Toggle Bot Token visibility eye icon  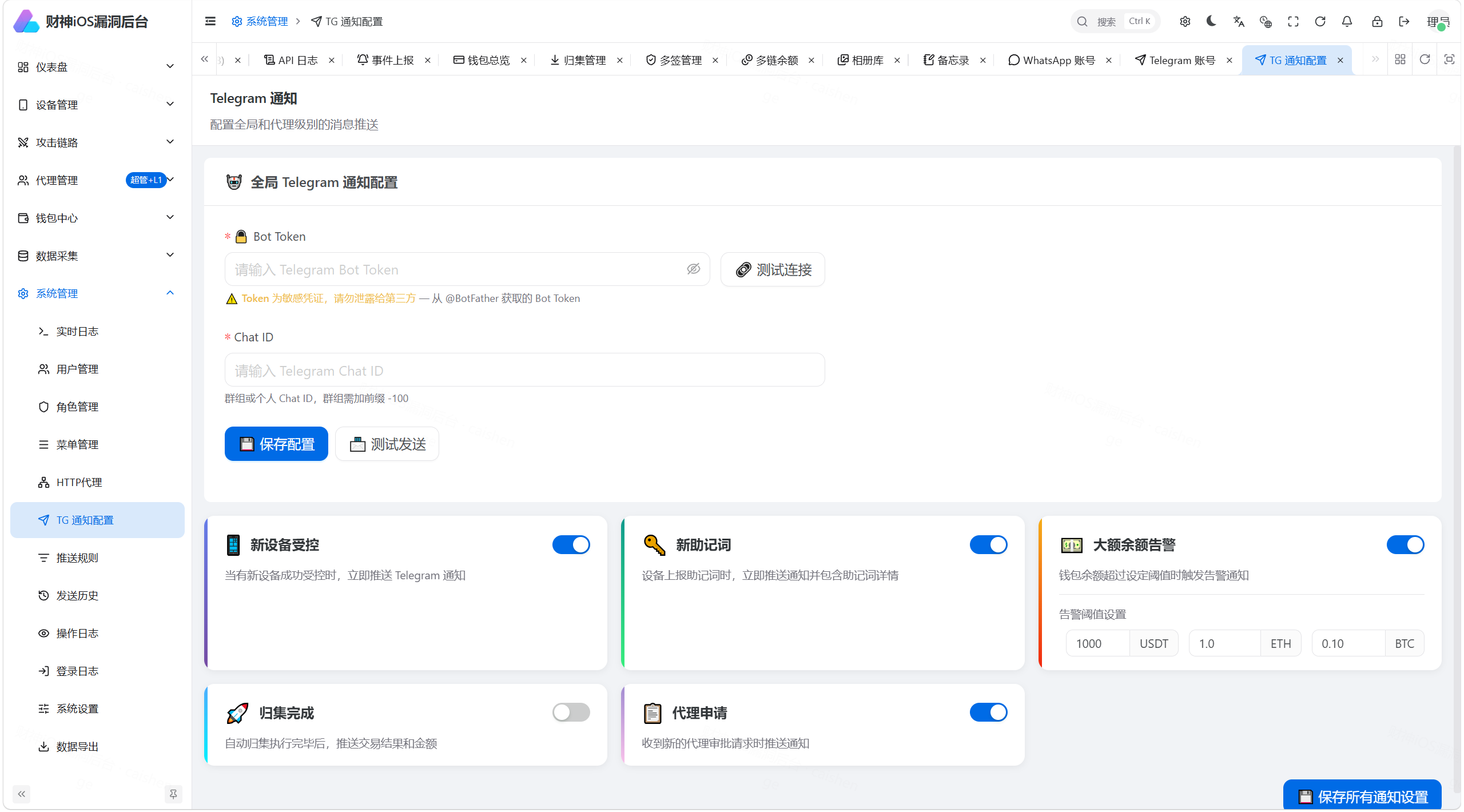(x=693, y=269)
